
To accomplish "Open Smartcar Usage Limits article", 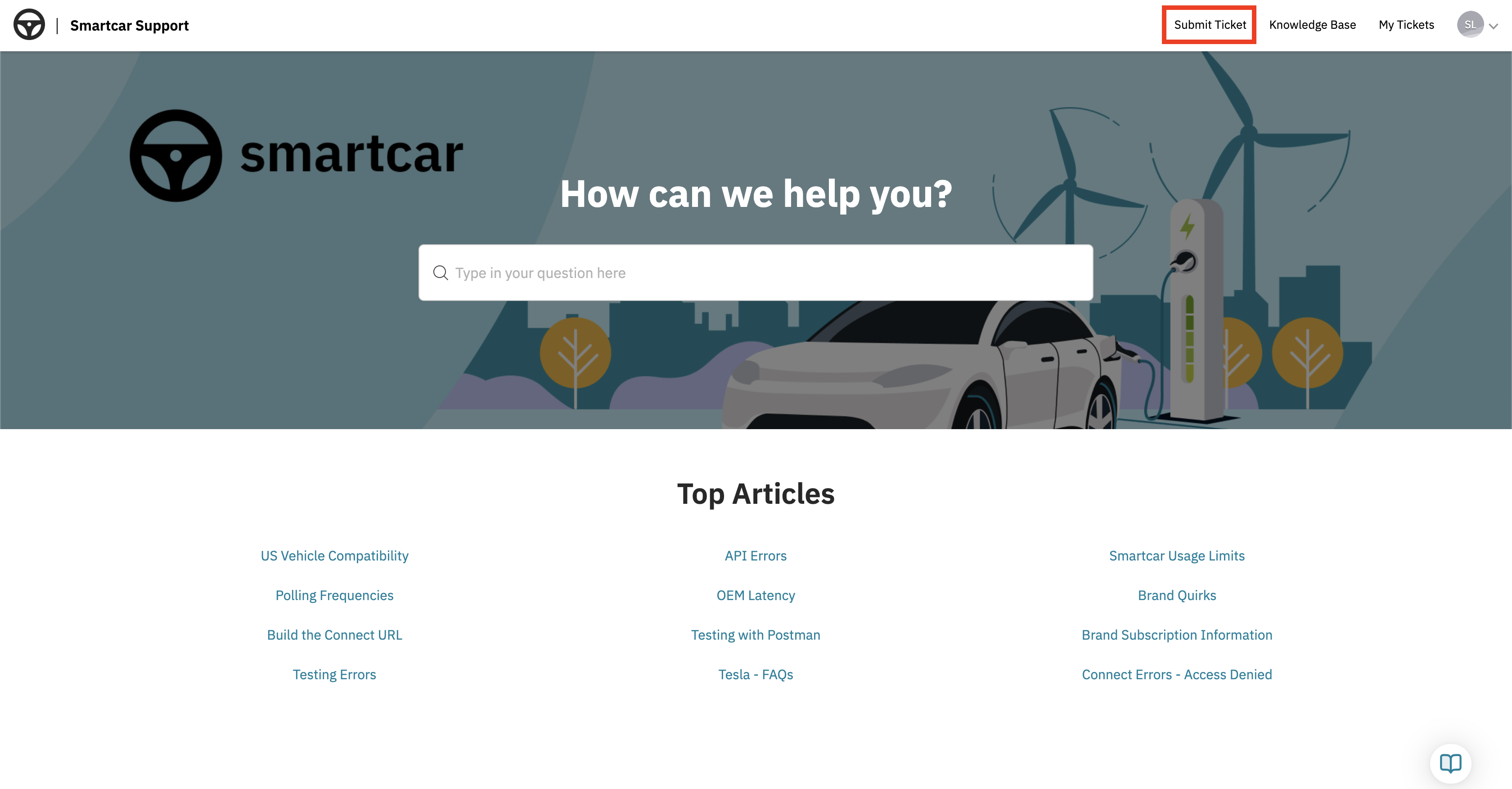I will 1177,556.
